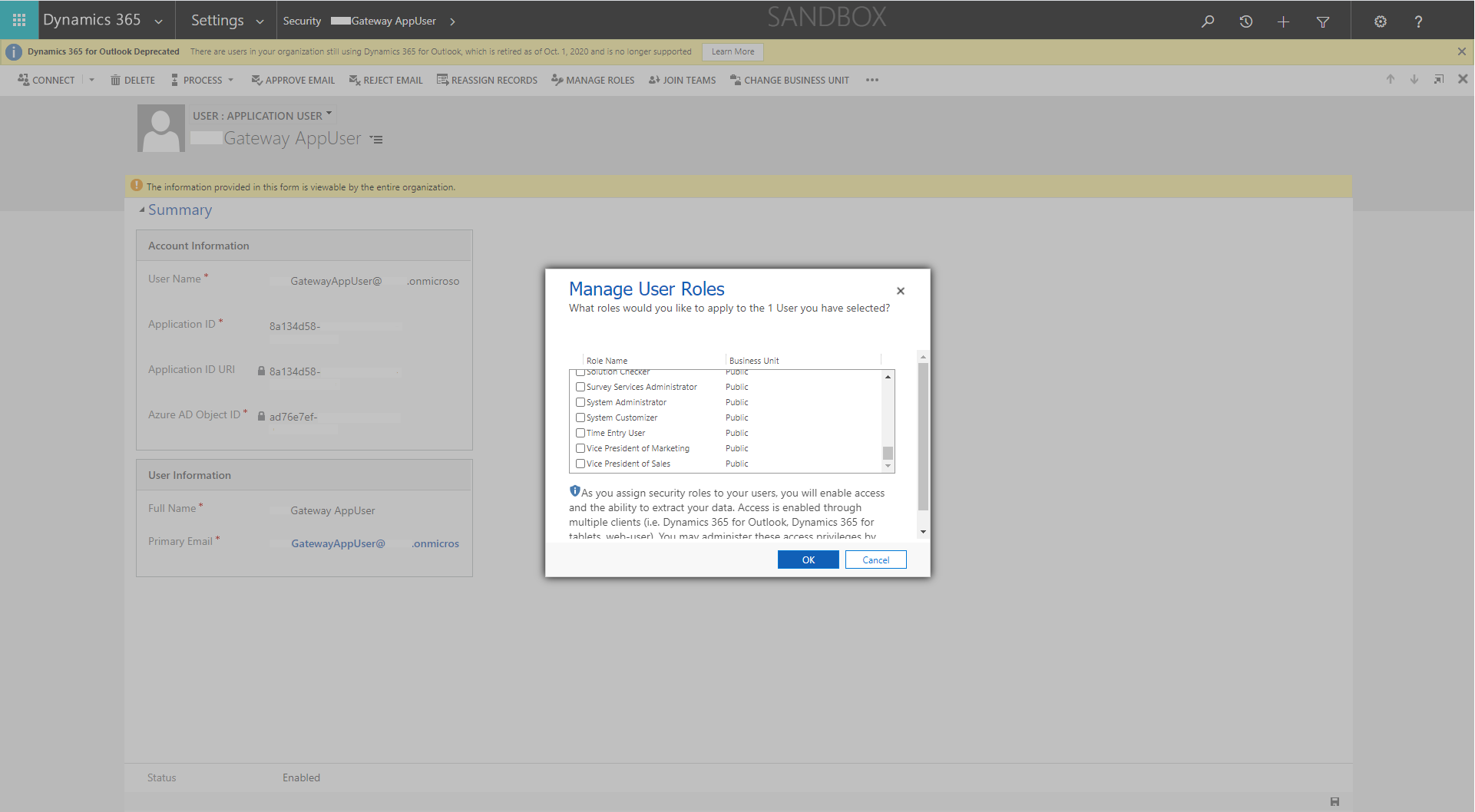1475x812 pixels.
Task: Open the app launcher waffle icon
Action: (19, 20)
